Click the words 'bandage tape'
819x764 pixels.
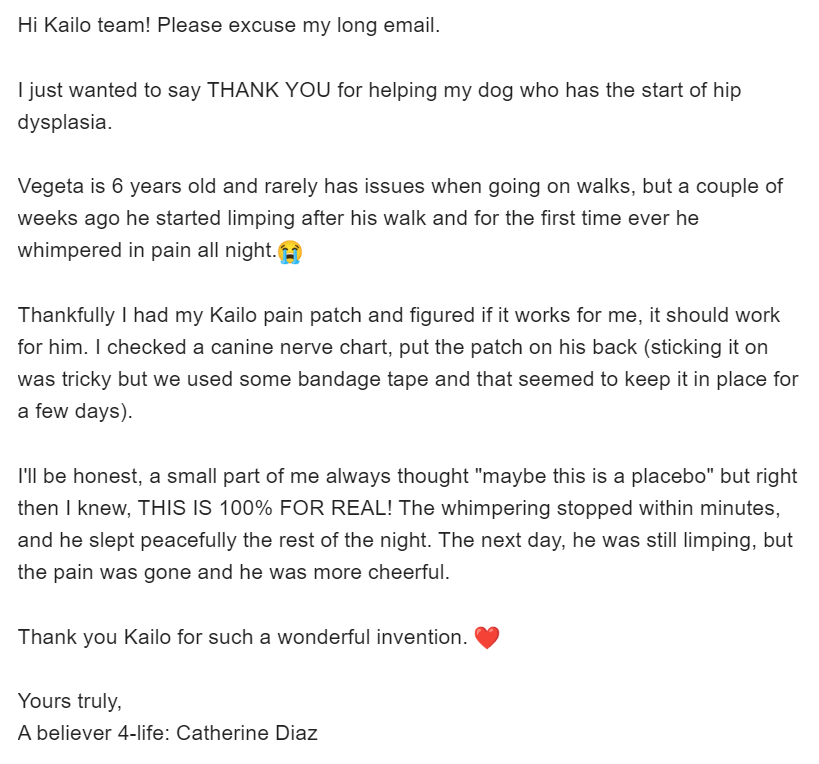click(x=362, y=380)
